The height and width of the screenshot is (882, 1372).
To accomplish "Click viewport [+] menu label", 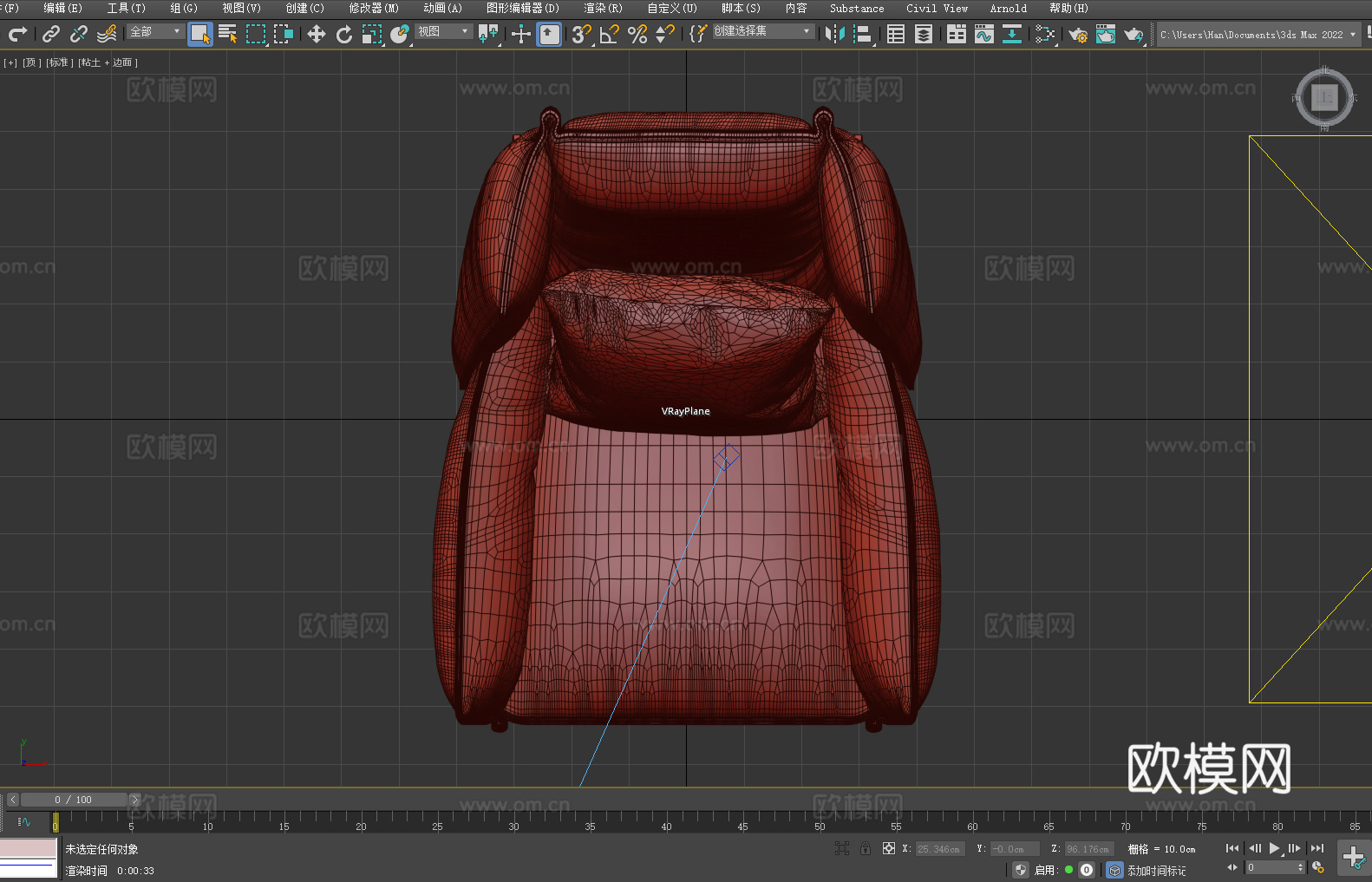I will click(10, 62).
